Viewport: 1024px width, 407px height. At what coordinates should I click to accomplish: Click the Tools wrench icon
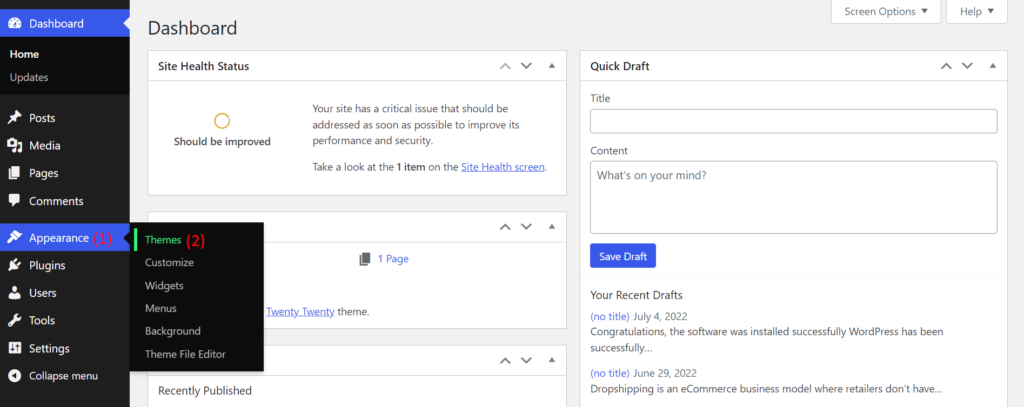click(14, 320)
